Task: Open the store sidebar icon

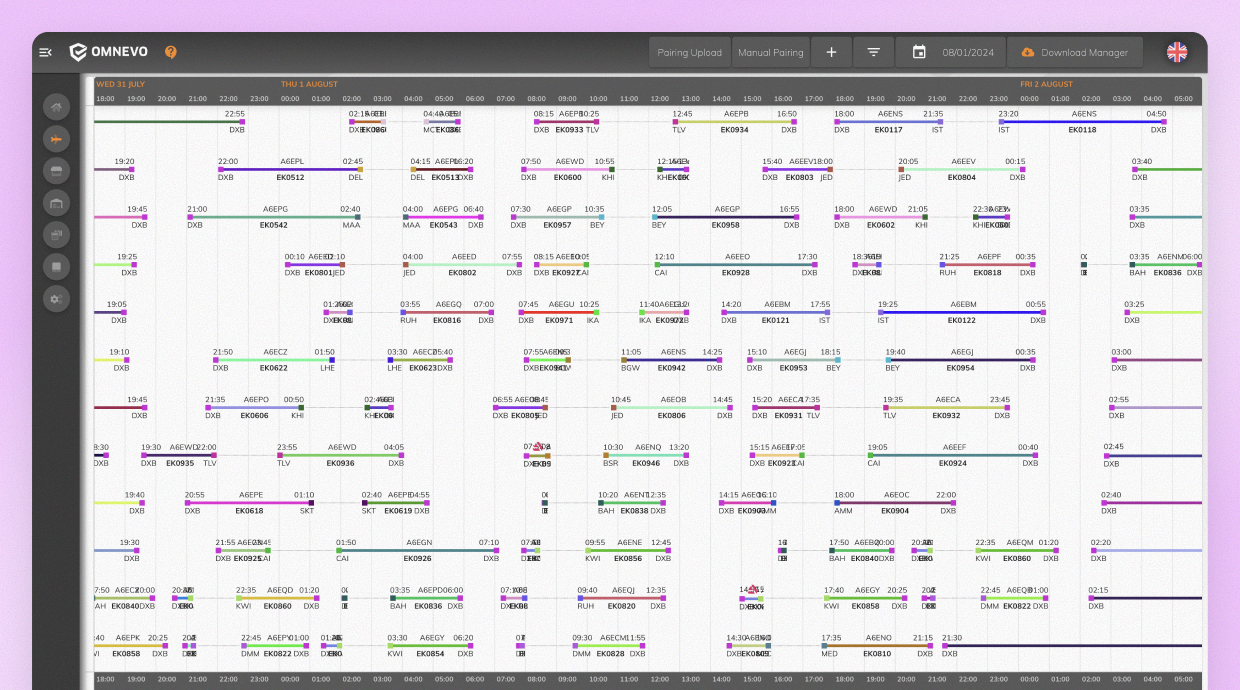Action: click(x=56, y=171)
